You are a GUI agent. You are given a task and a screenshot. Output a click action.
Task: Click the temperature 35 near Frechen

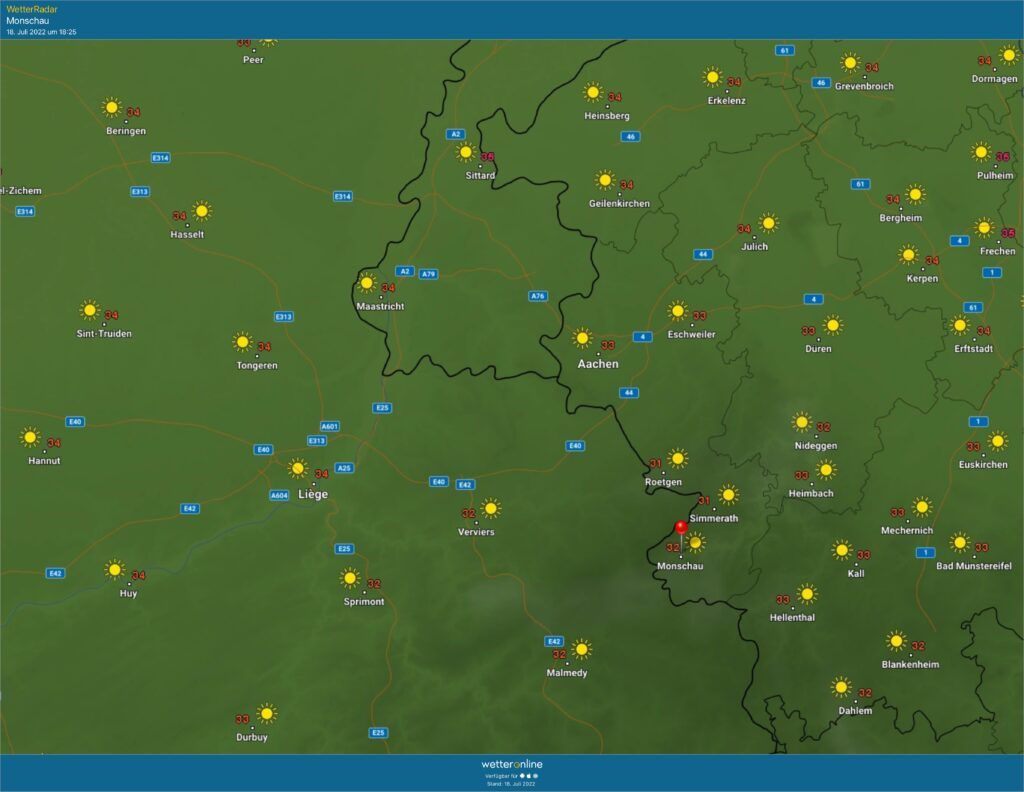coord(1008,233)
